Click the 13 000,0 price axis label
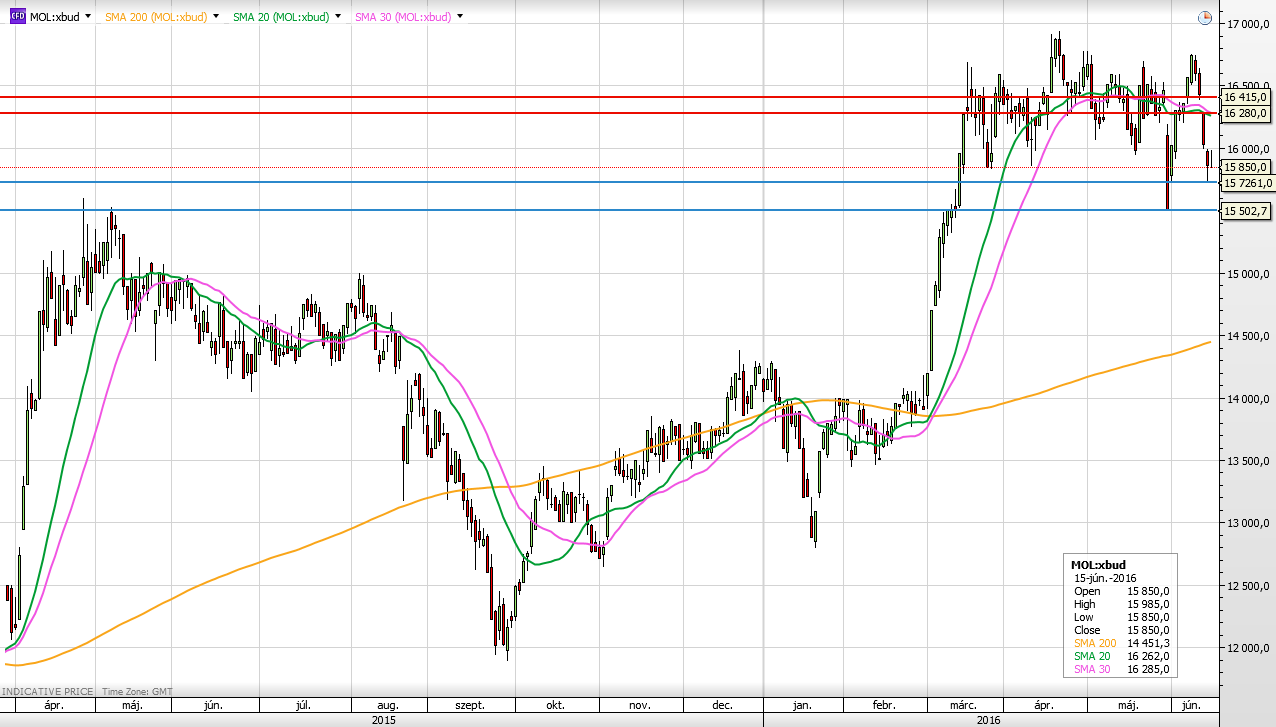Image resolution: width=1276 pixels, height=727 pixels. 1247,523
